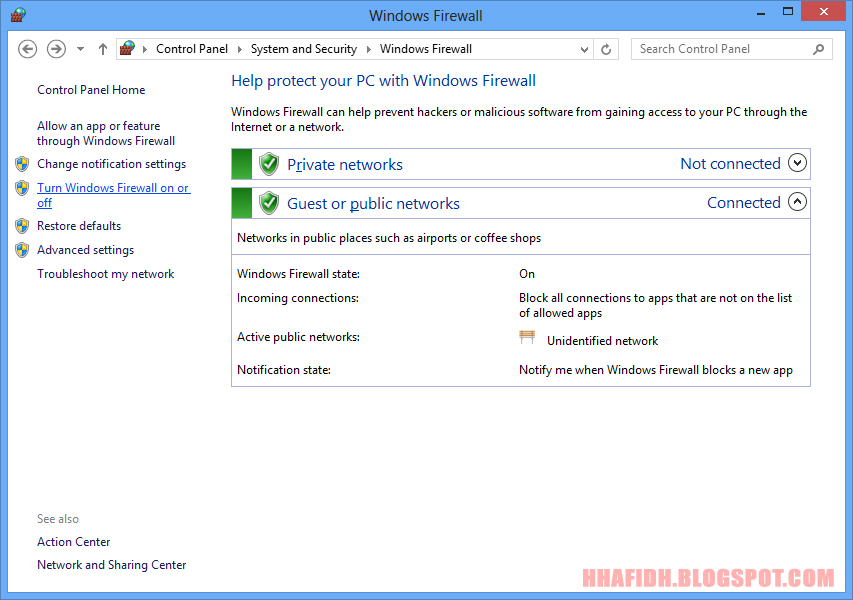This screenshot has width=853, height=600.
Task: Click the shield icon beside Guest or public networks
Action: pos(268,203)
